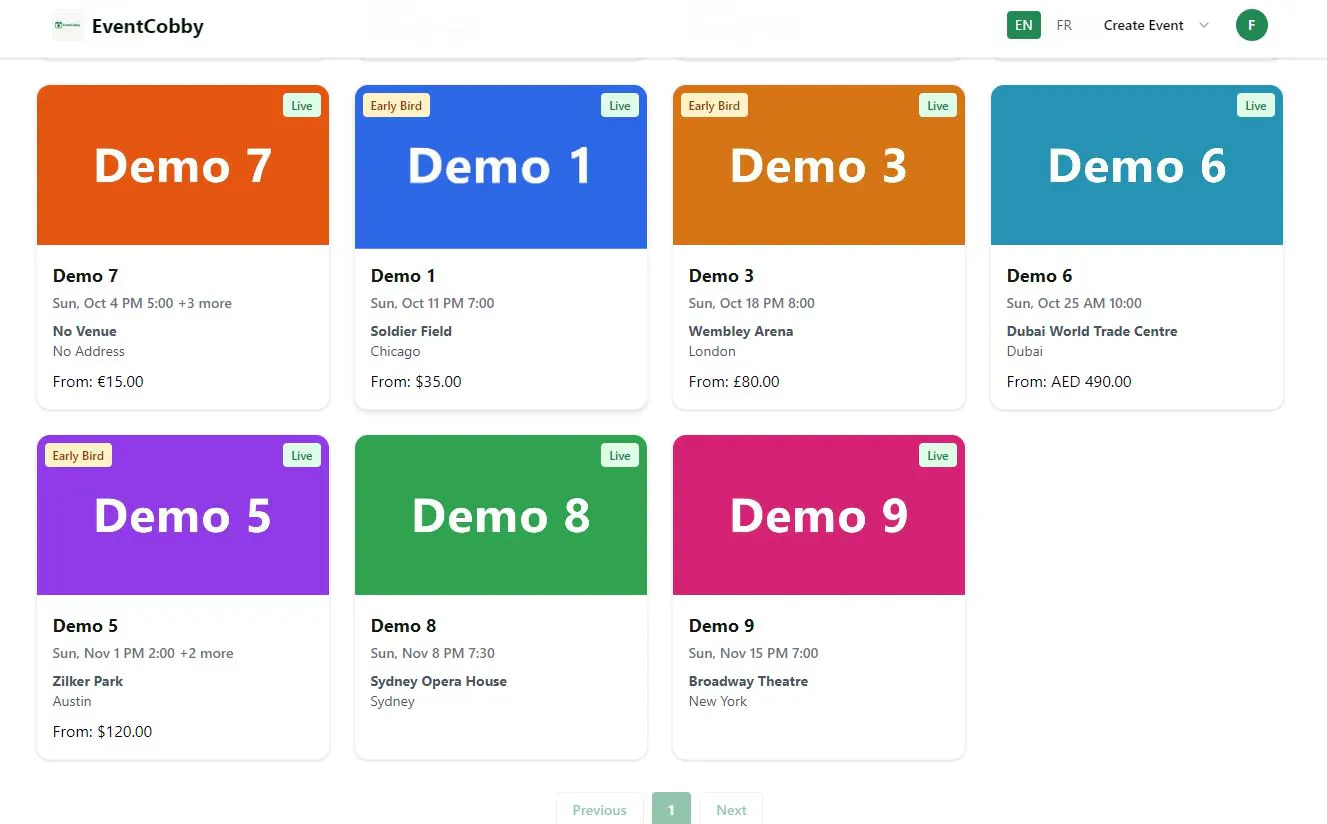Switch language to EN
1327x824 pixels.
[1024, 25]
